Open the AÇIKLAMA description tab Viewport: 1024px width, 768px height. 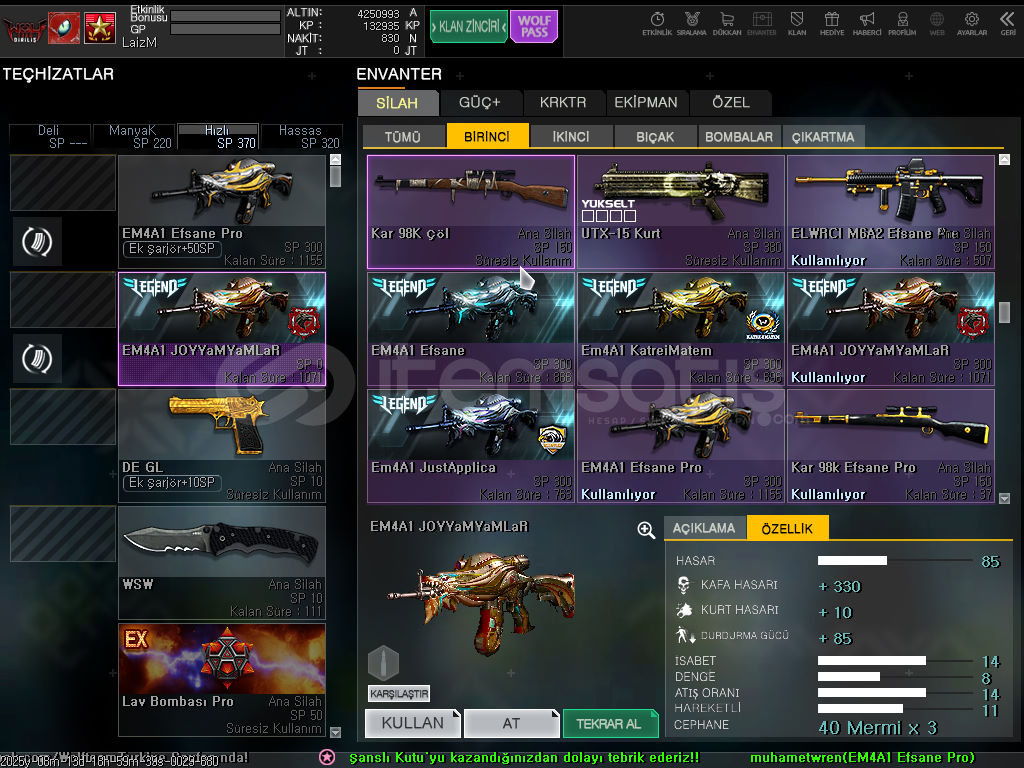tap(704, 528)
